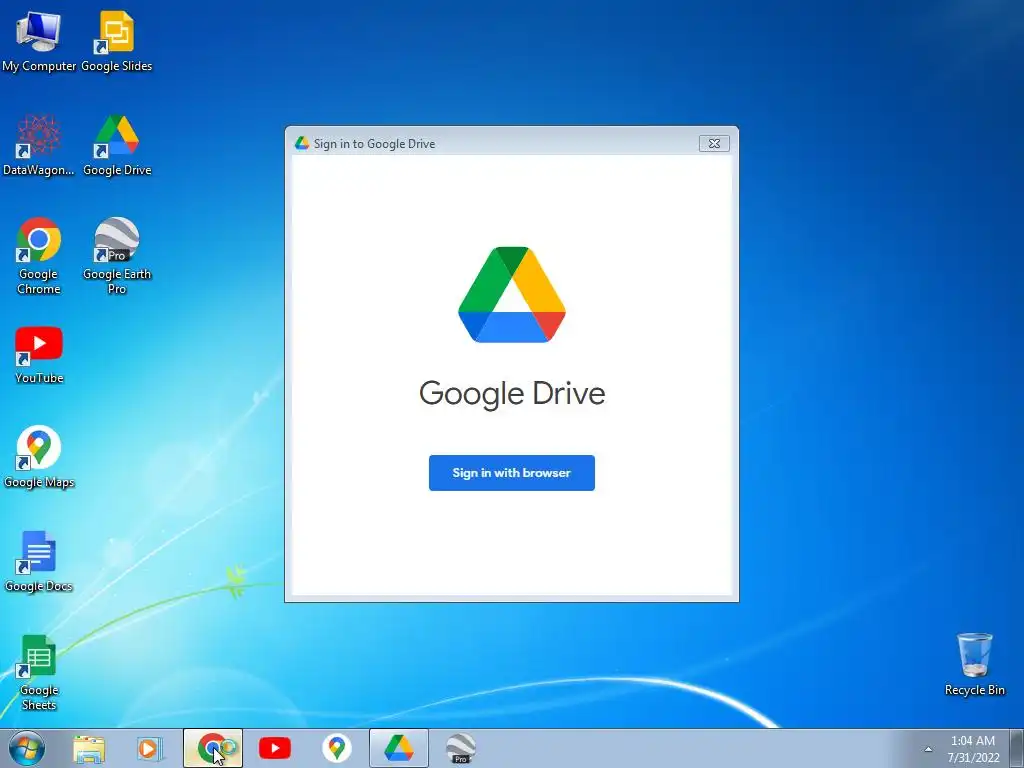Click the Google Drive heading text in dialog
1024x768 pixels.
[512, 394]
